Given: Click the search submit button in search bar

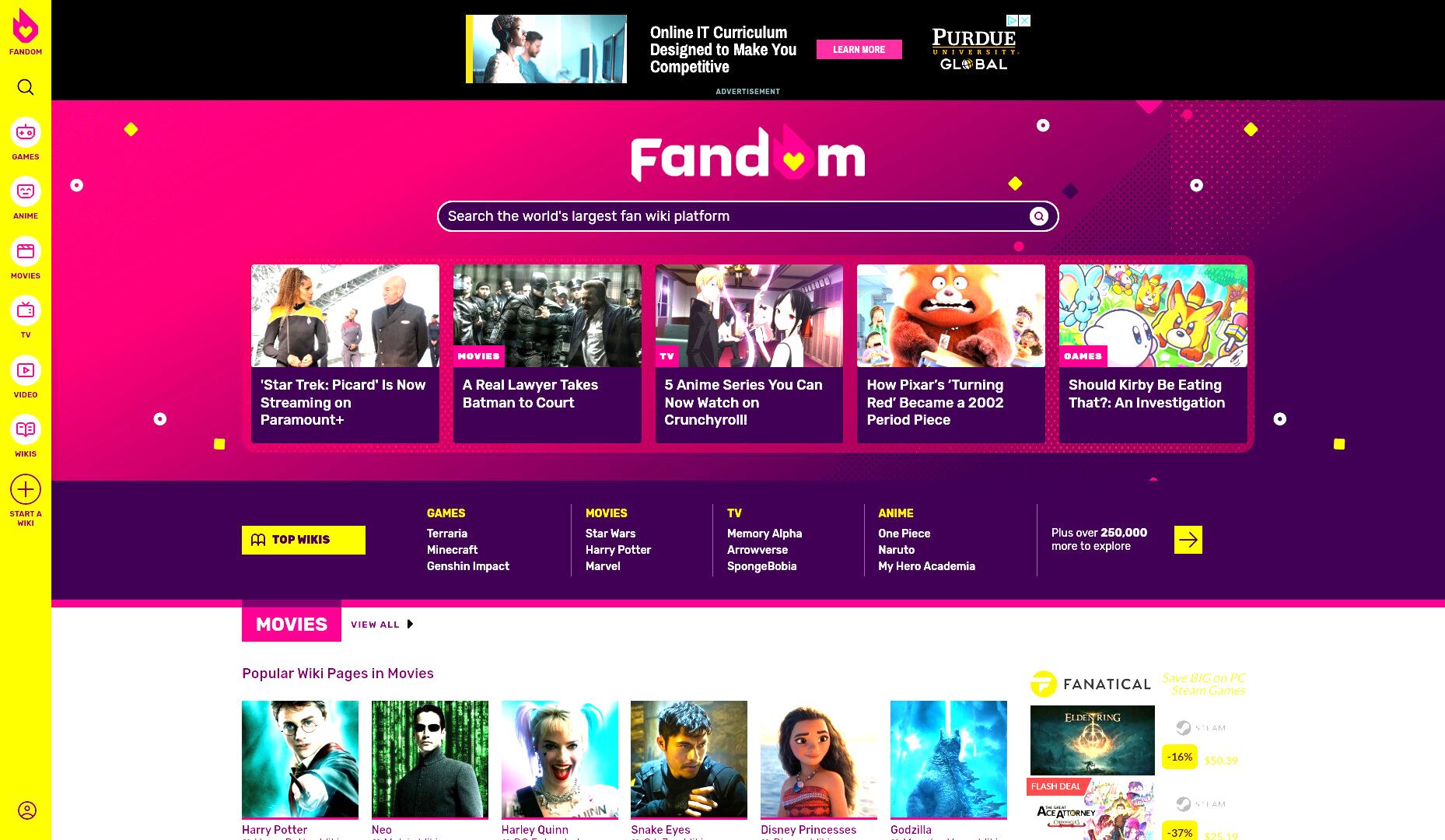Looking at the screenshot, I should click(x=1039, y=216).
